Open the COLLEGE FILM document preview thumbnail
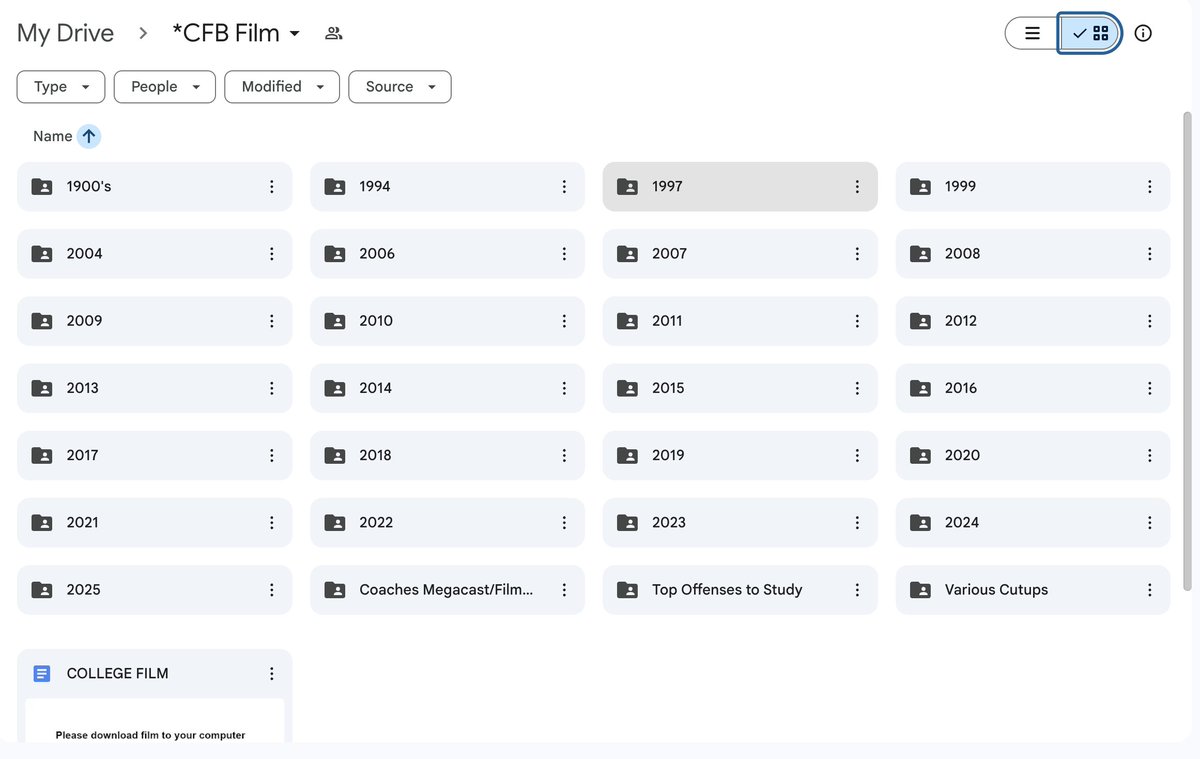The image size is (1200, 759). pyautogui.click(x=155, y=721)
